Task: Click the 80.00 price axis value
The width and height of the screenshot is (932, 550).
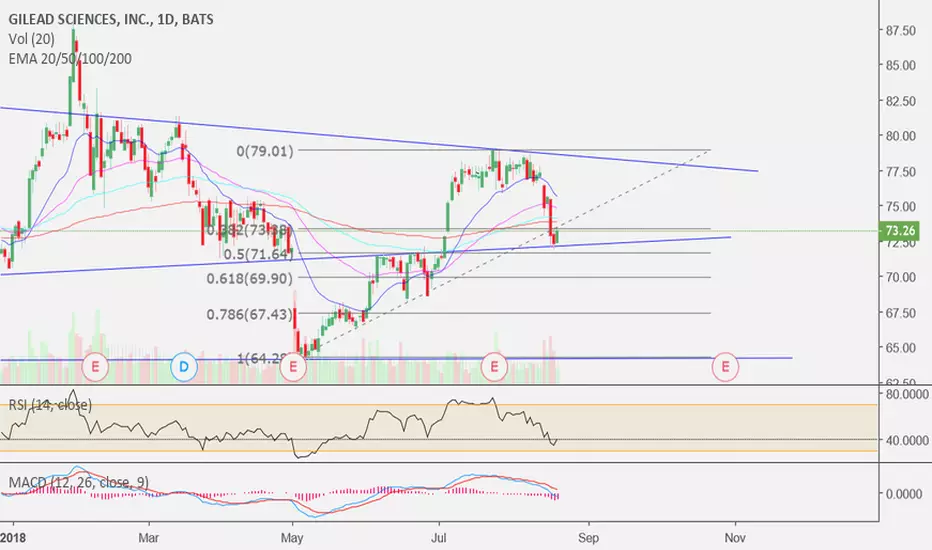Action: point(900,136)
